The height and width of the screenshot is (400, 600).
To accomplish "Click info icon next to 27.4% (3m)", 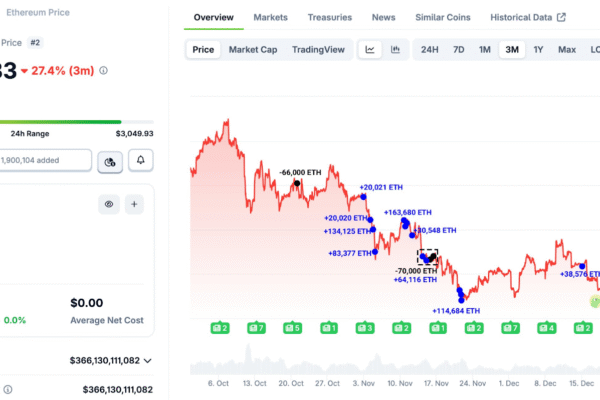I will [x=104, y=71].
